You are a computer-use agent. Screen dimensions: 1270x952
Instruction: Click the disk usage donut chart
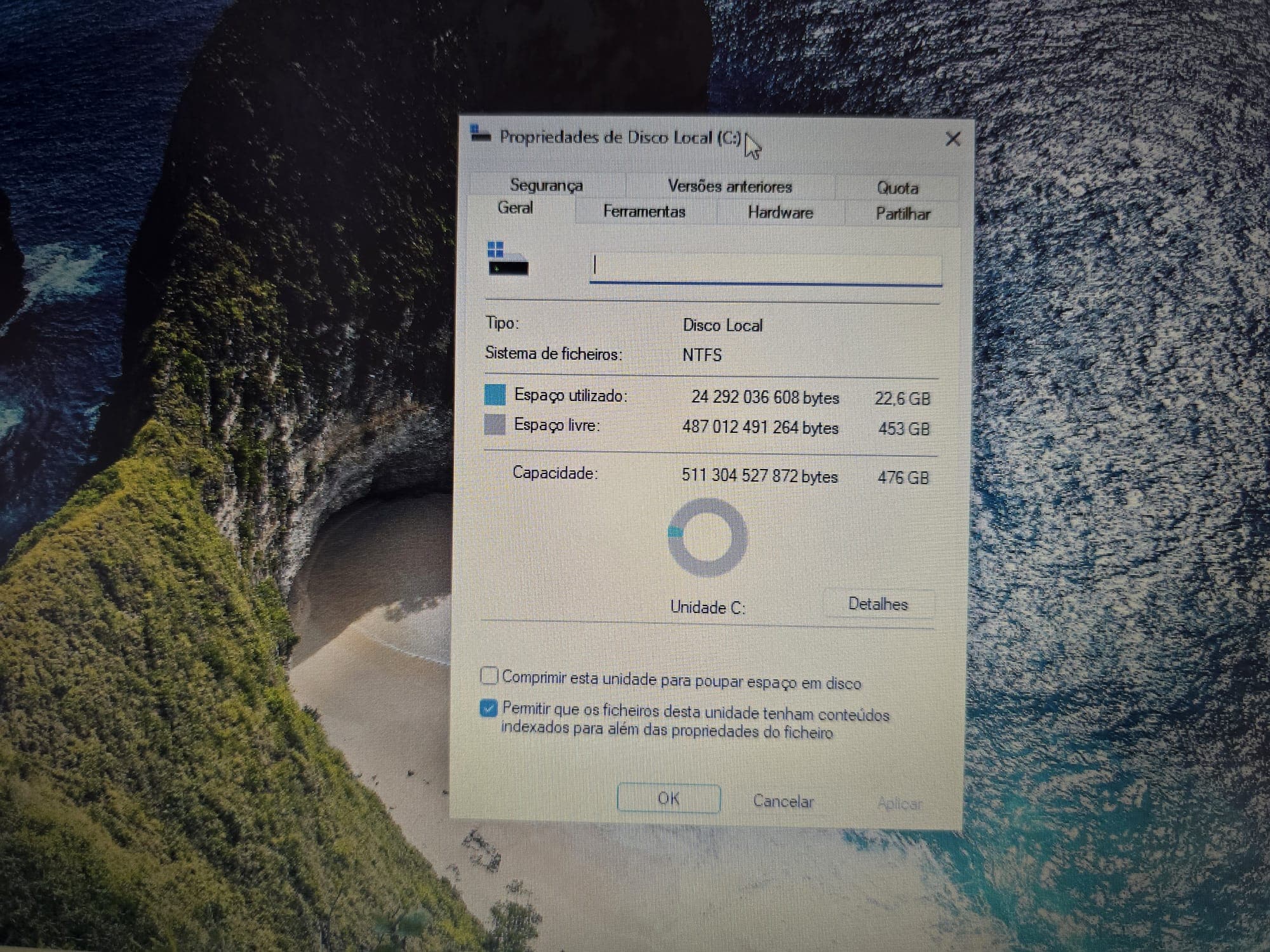pos(707,538)
